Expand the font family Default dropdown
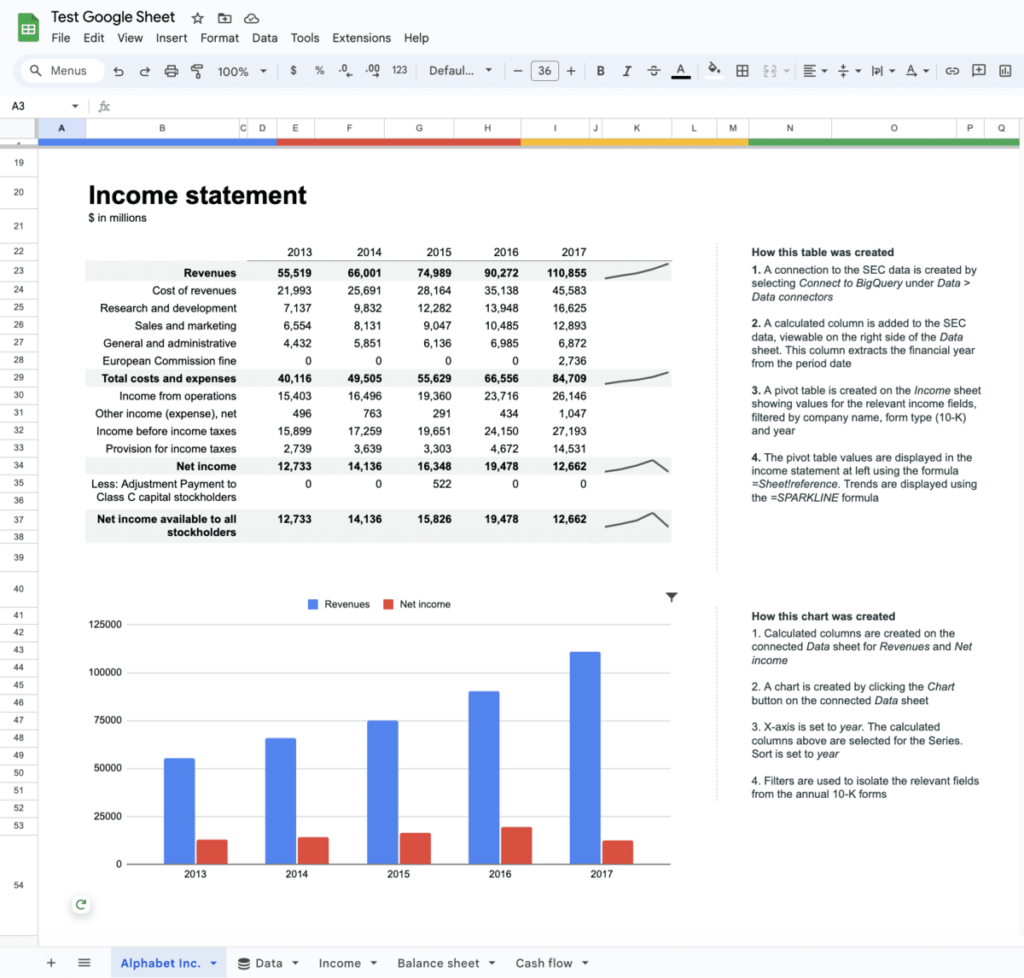The image size is (1024, 978). pos(458,71)
